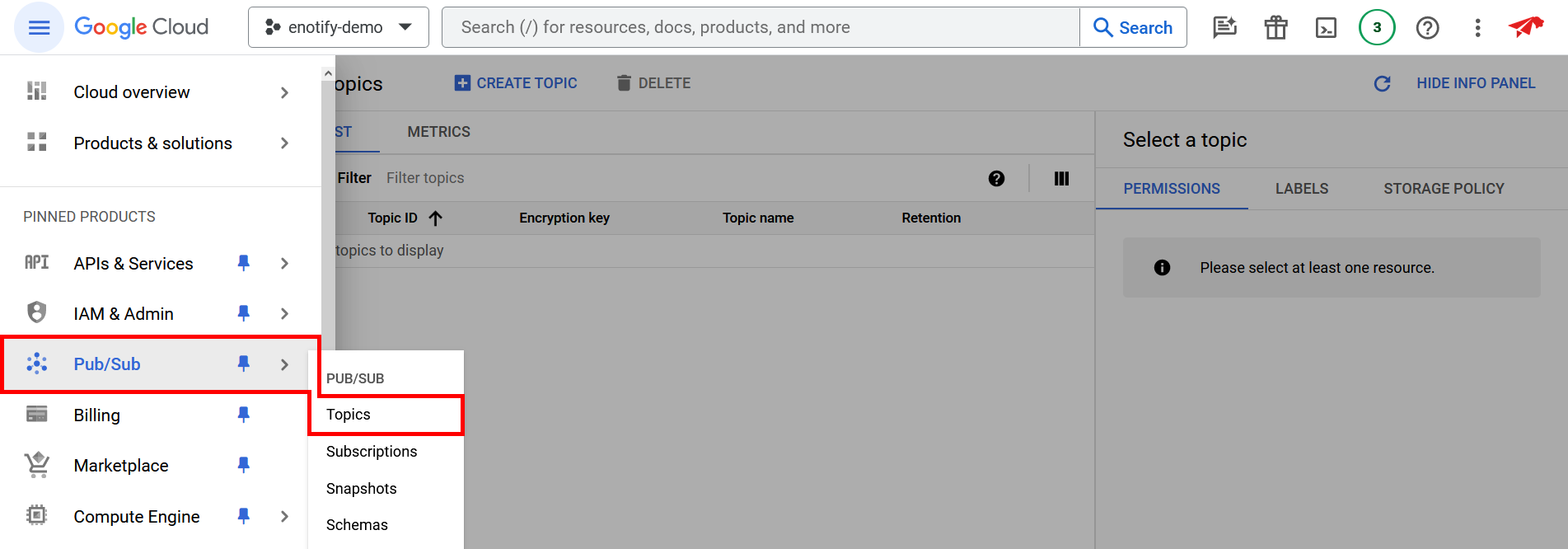Open the main navigation hamburger menu
The image size is (1568, 549).
(x=39, y=27)
